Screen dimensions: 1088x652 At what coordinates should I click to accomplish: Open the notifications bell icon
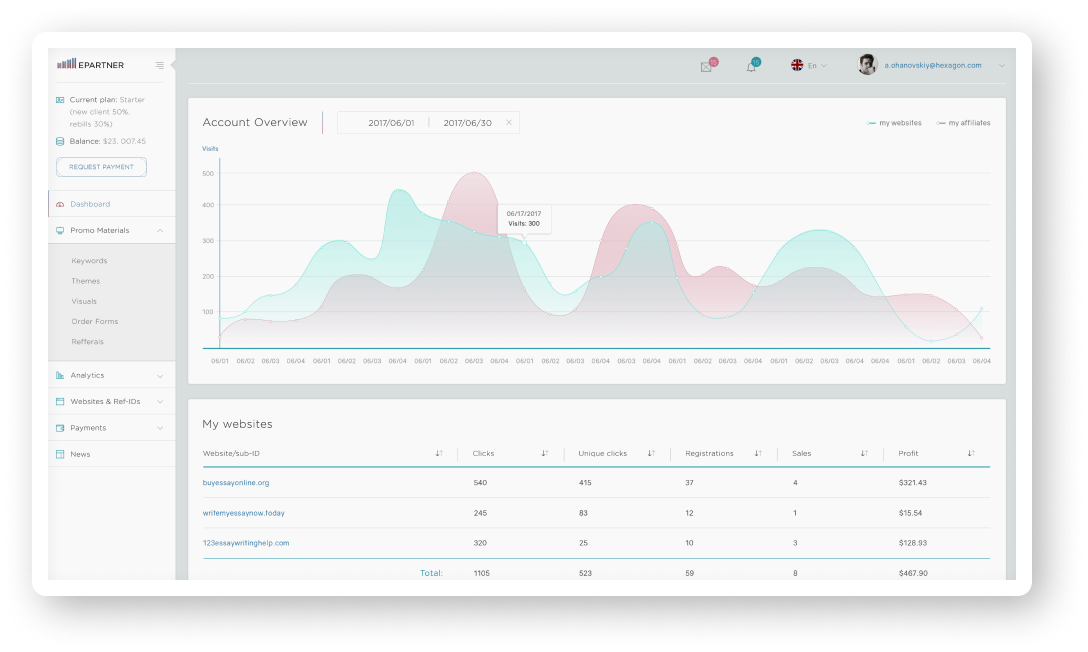click(751, 67)
